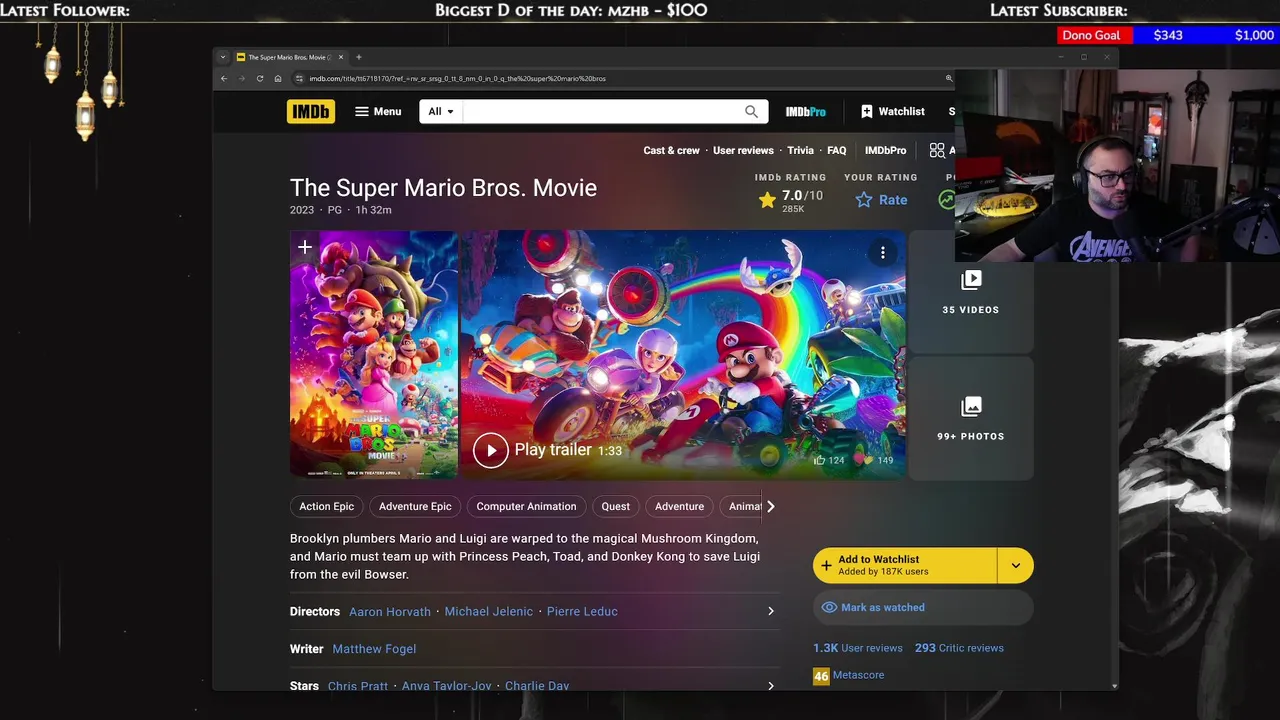Click the all topics grid icon

point(937,150)
